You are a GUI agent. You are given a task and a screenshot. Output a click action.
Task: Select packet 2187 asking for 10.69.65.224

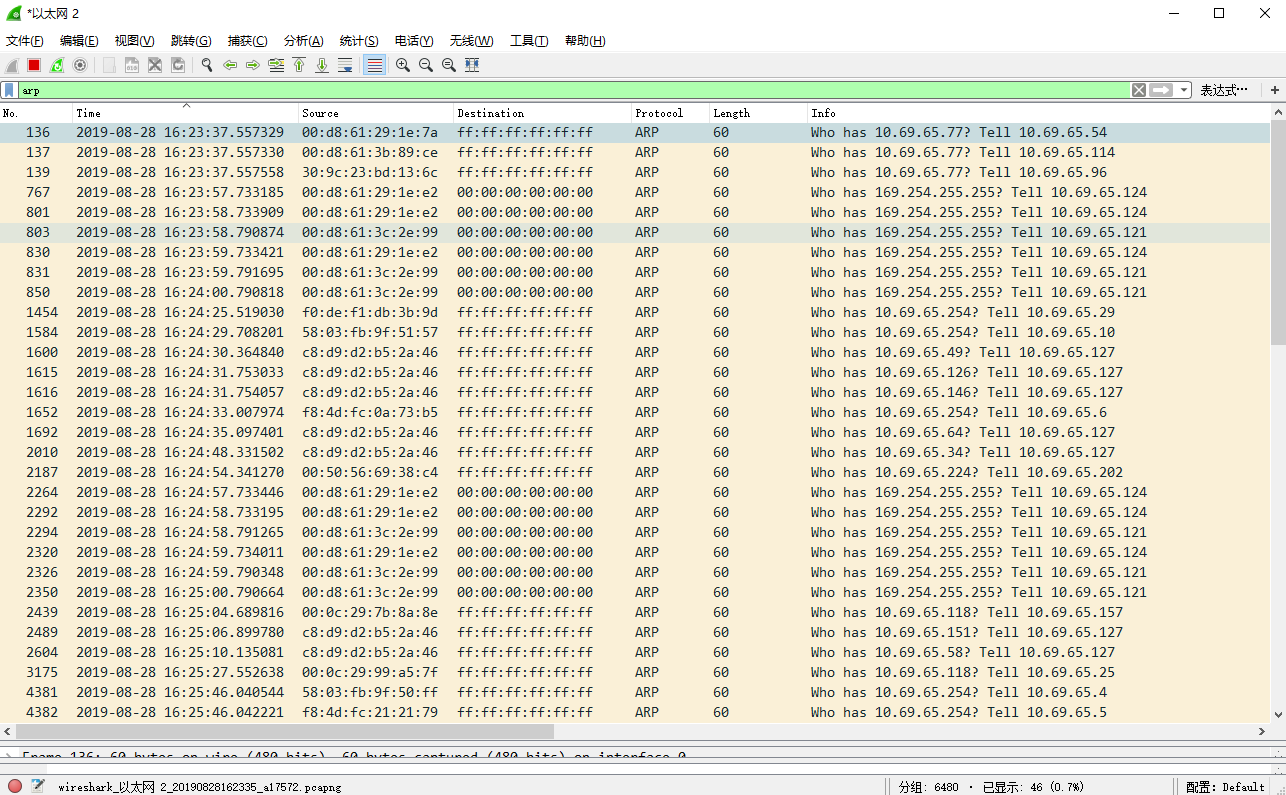[635, 472]
